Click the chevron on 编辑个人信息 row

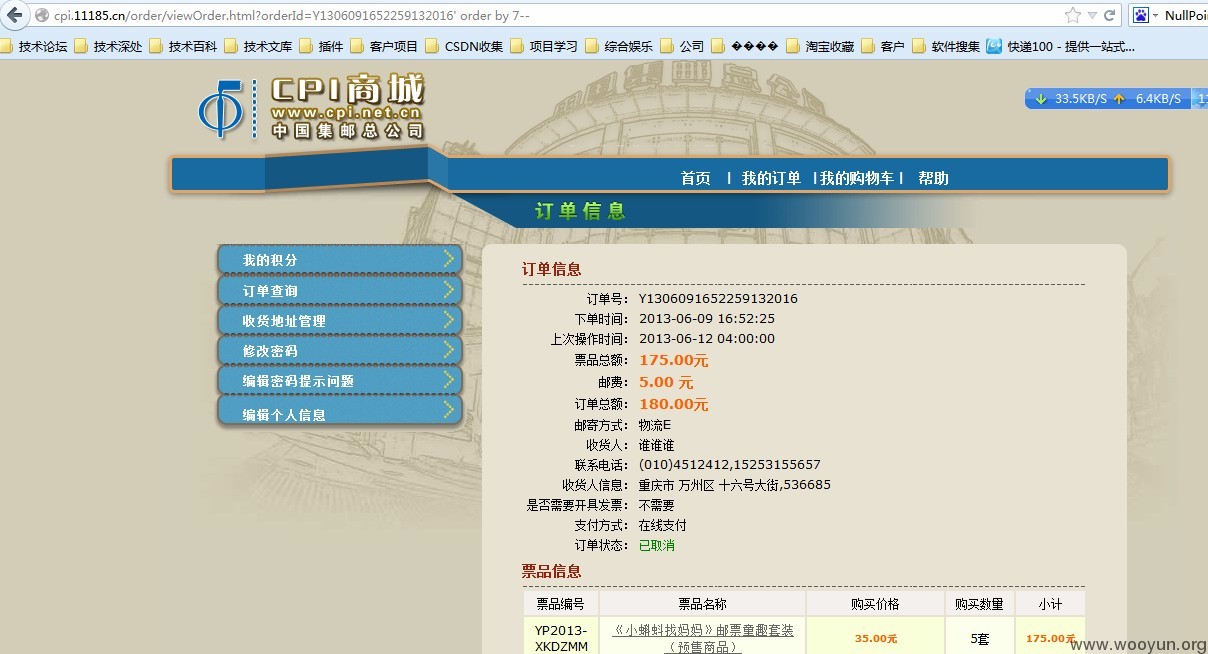point(448,411)
